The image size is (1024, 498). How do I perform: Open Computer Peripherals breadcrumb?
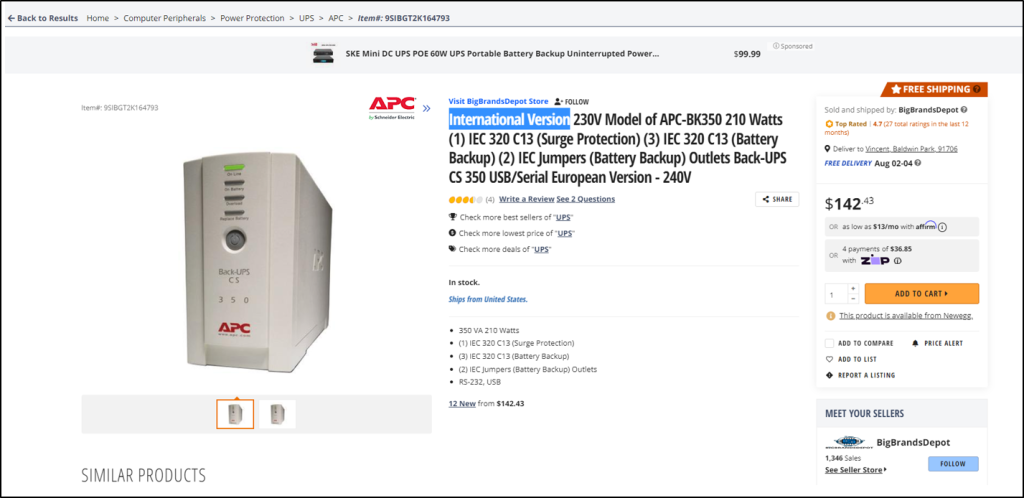(167, 18)
